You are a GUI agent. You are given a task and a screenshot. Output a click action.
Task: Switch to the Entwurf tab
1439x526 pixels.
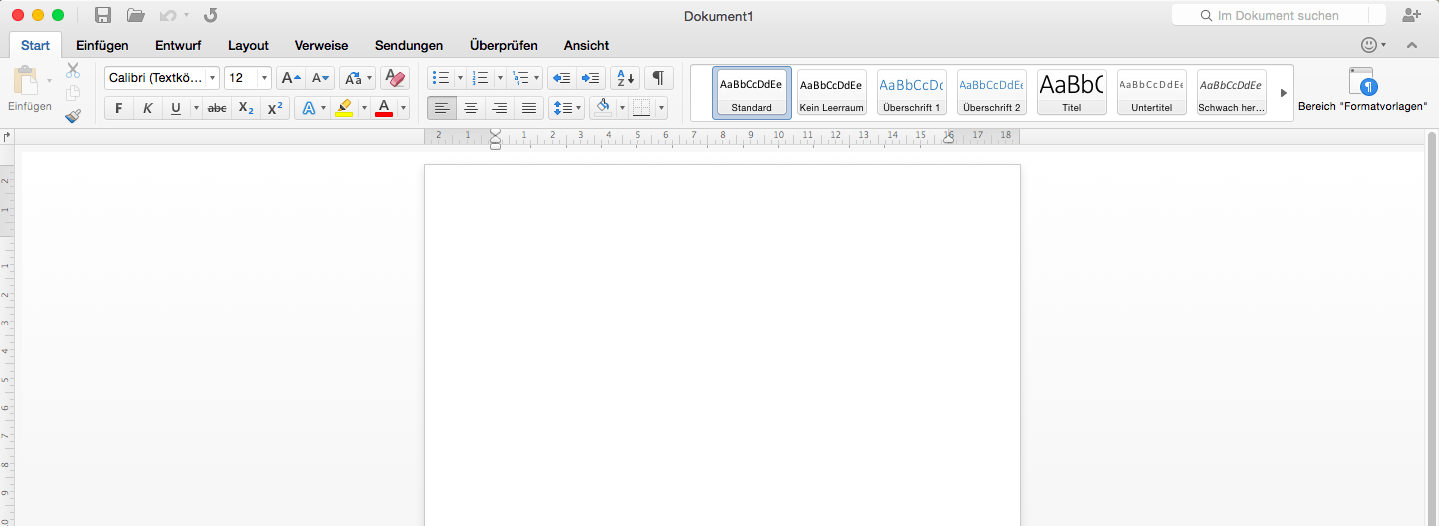(178, 45)
